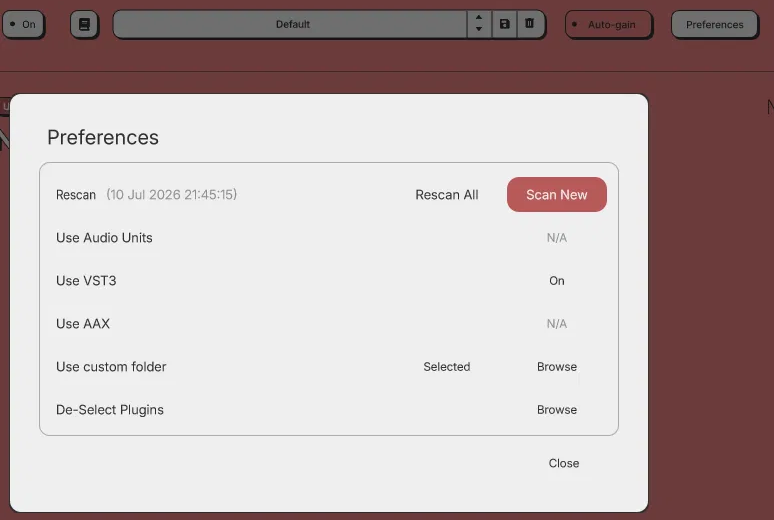774x520 pixels.
Task: Toggle Selected for Use custom folder
Action: click(x=447, y=366)
